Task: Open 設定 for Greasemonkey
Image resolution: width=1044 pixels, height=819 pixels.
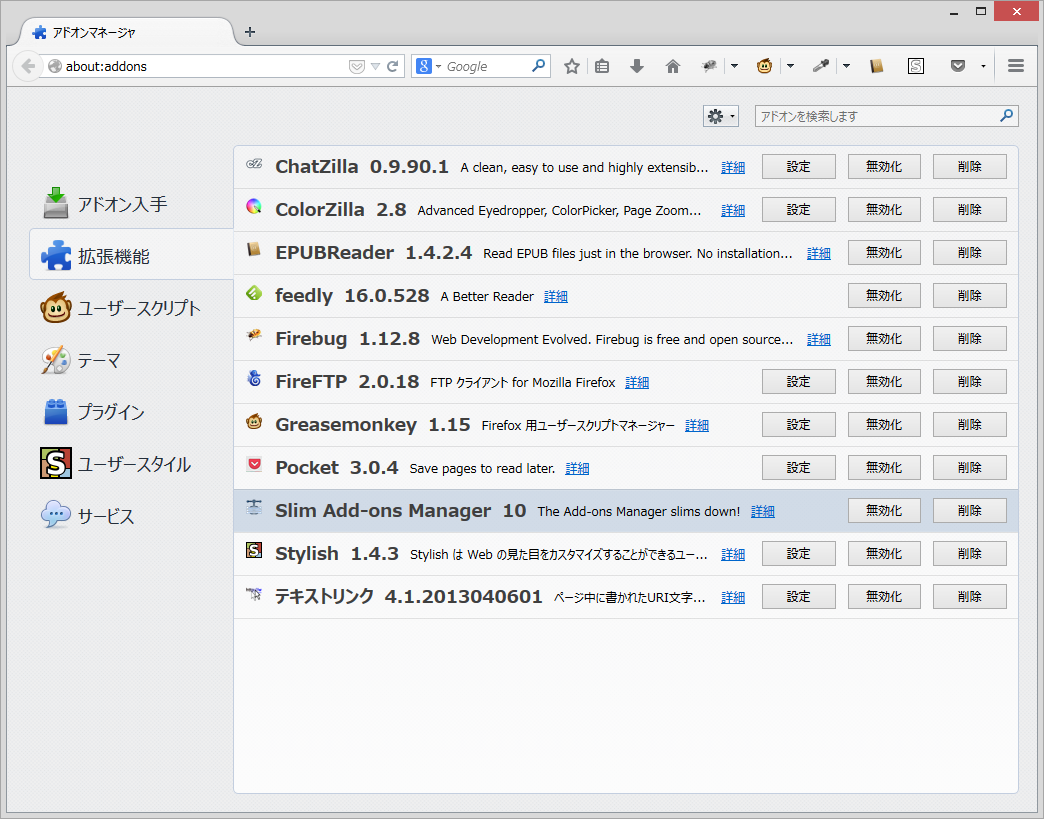Action: [x=798, y=425]
